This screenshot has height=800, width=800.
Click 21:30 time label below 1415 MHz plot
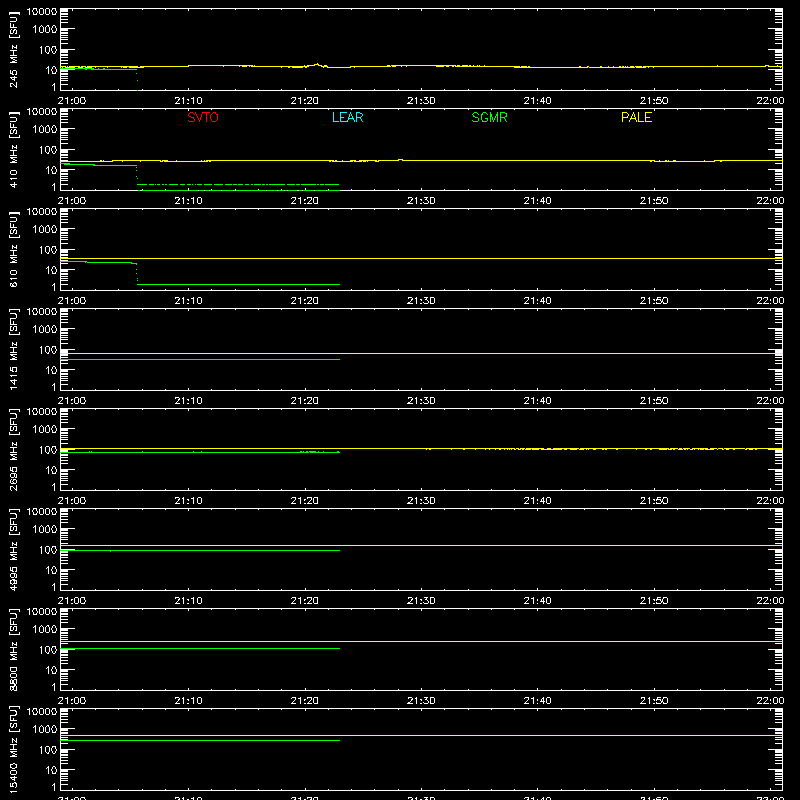coord(421,401)
